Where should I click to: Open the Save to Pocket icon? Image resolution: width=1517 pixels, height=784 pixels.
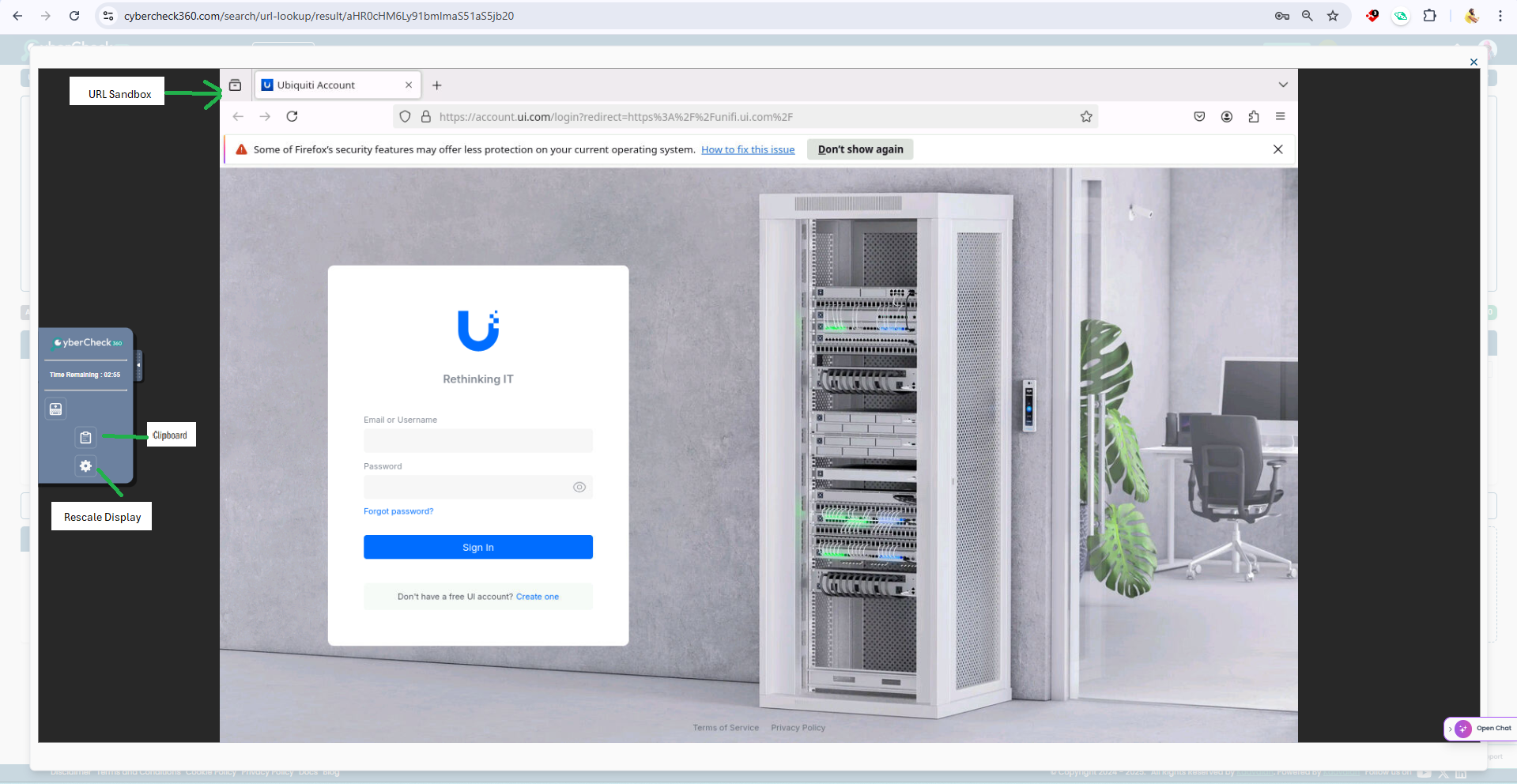[x=1199, y=117]
